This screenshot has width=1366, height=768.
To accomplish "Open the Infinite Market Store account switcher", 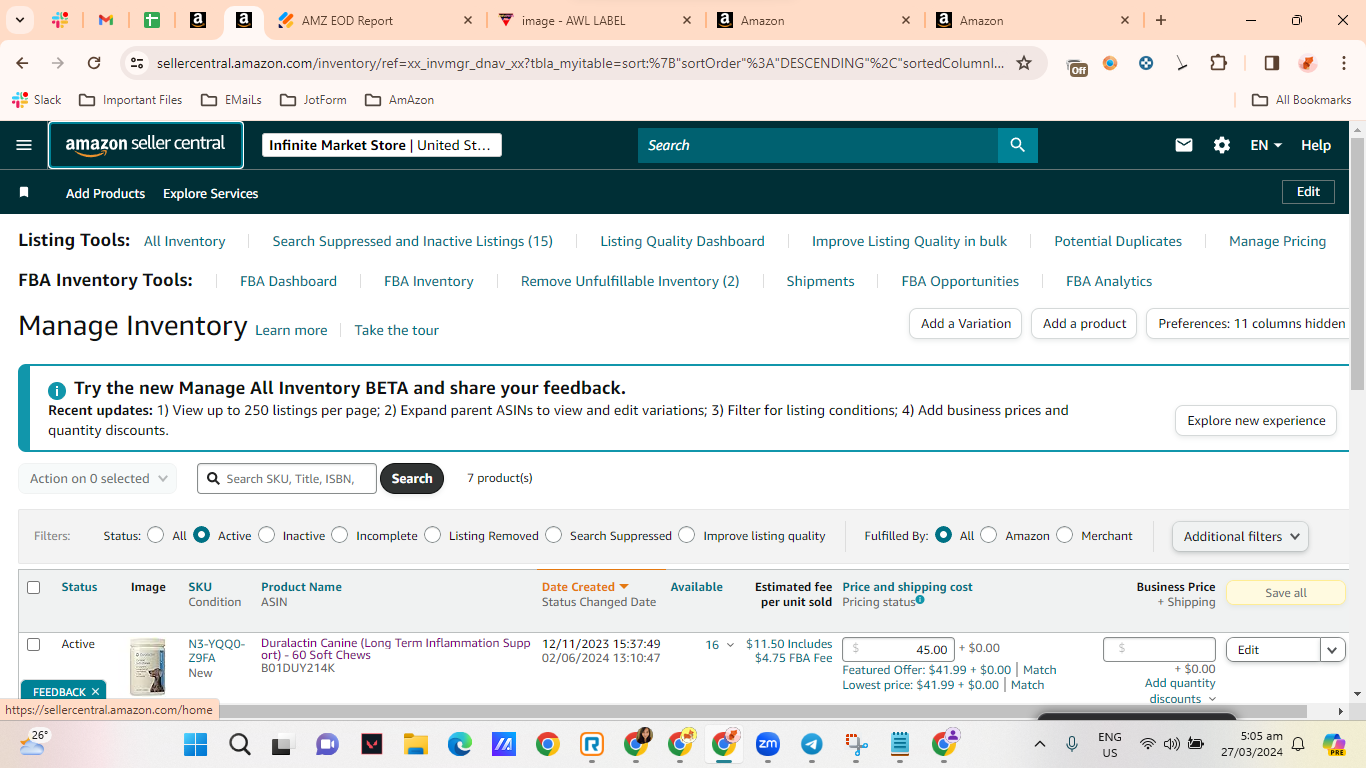I will coord(382,145).
